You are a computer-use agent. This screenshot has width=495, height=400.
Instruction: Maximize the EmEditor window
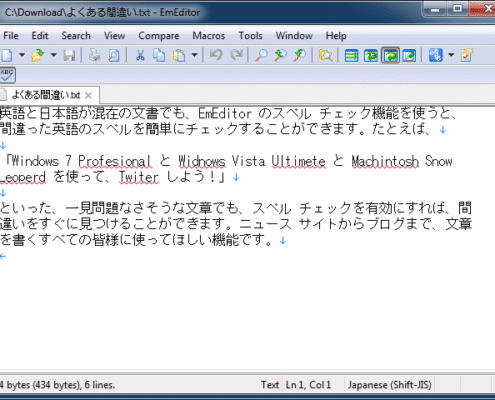(458, 9)
